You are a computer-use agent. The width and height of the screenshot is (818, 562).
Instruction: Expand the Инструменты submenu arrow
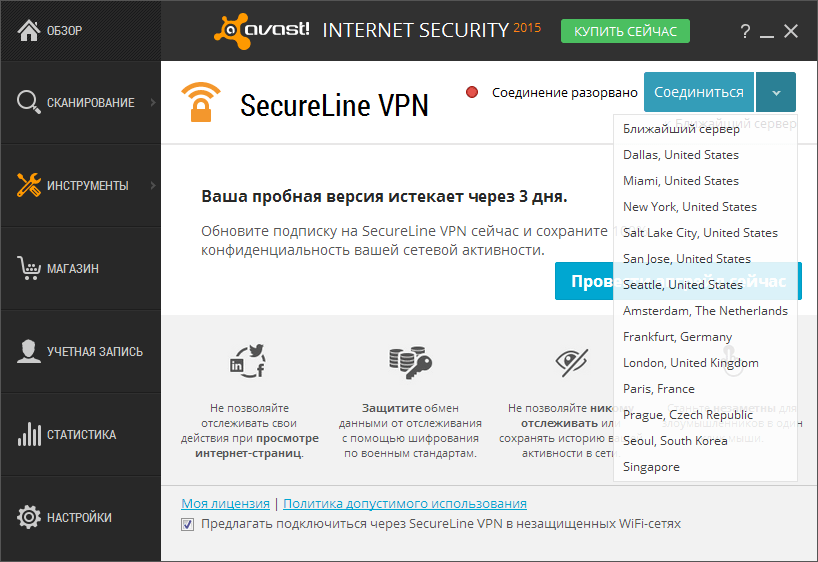pos(153,185)
